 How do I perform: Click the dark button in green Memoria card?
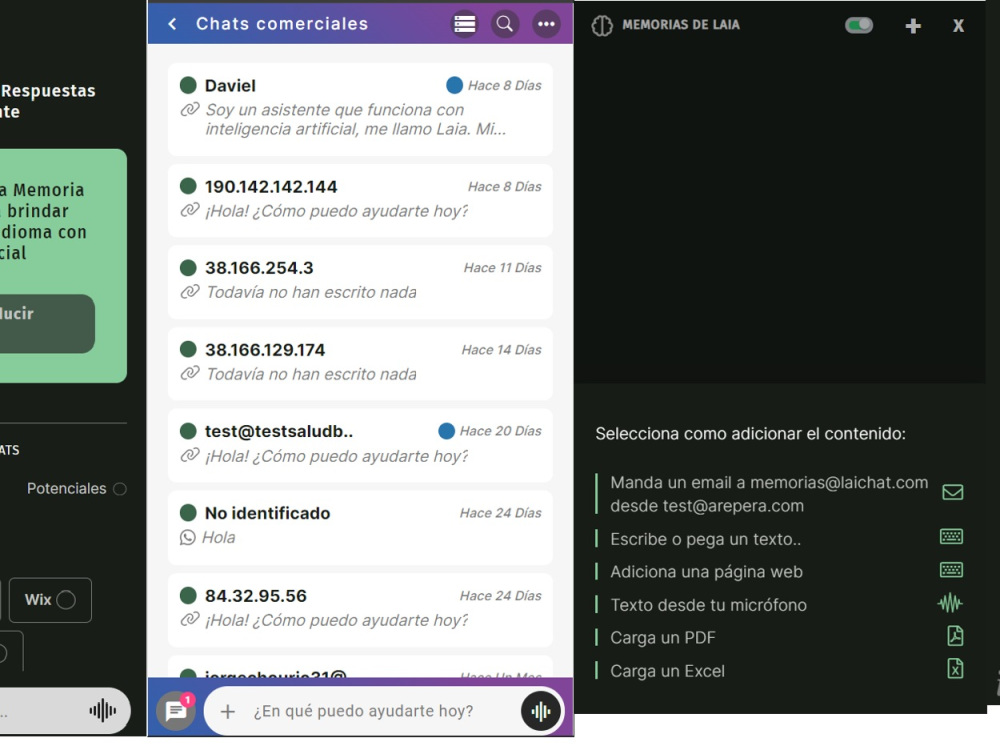[x=47, y=324]
